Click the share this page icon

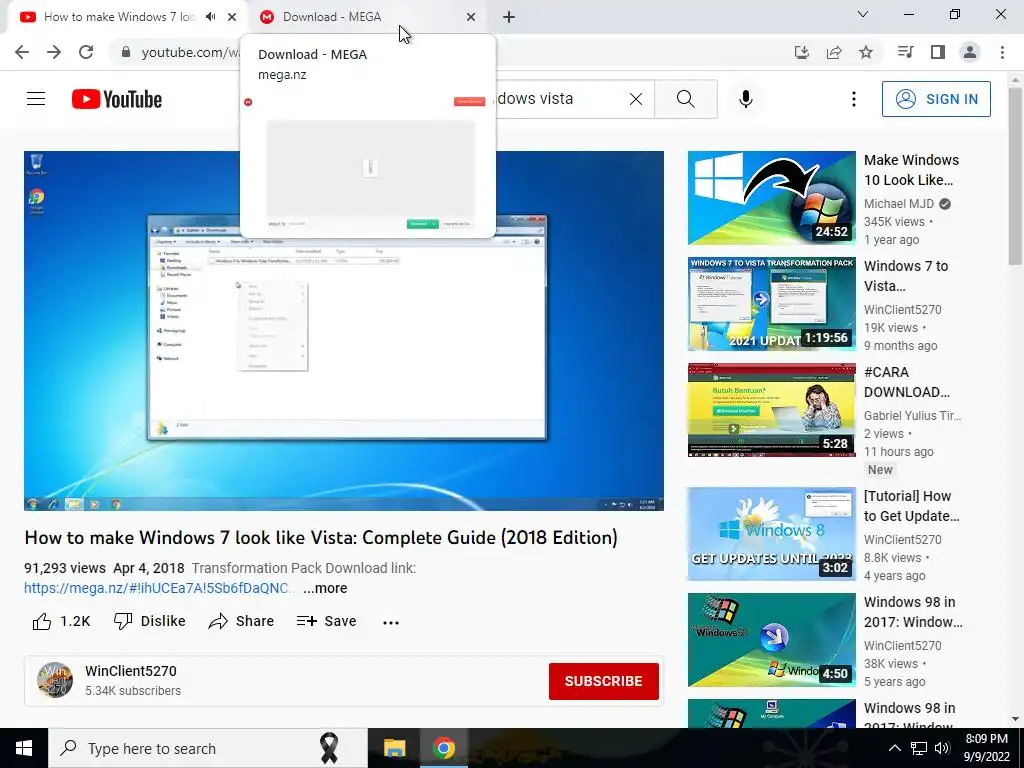(834, 52)
